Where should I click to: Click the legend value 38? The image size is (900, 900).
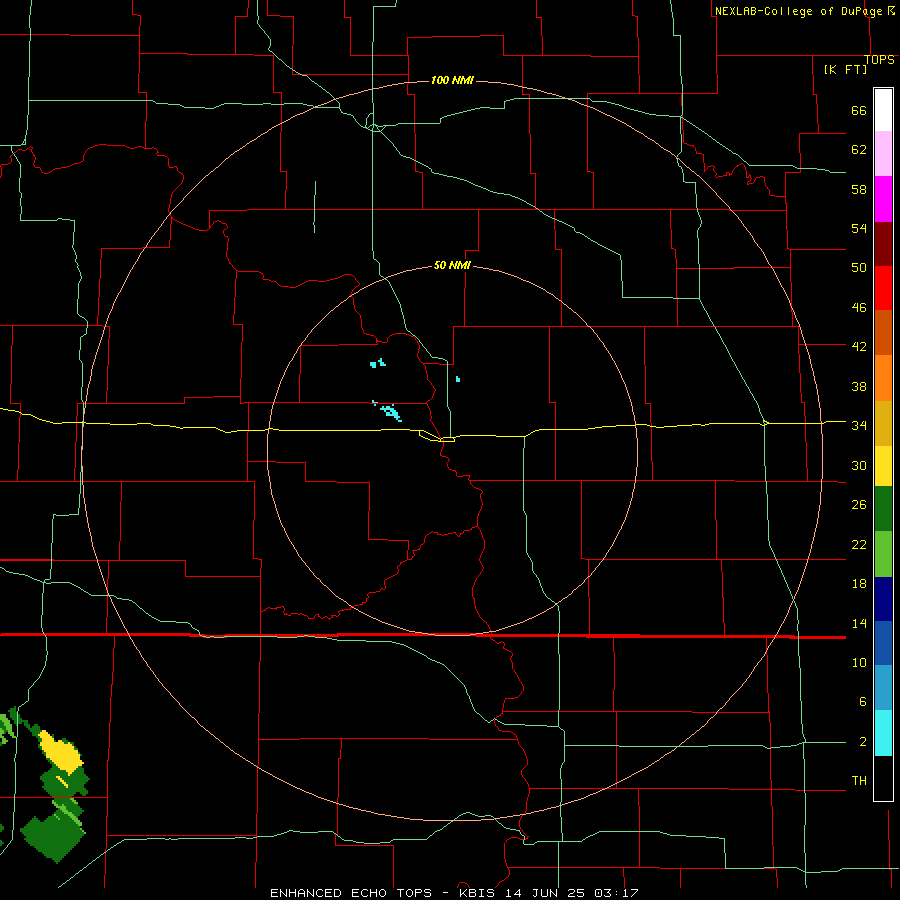(859, 386)
